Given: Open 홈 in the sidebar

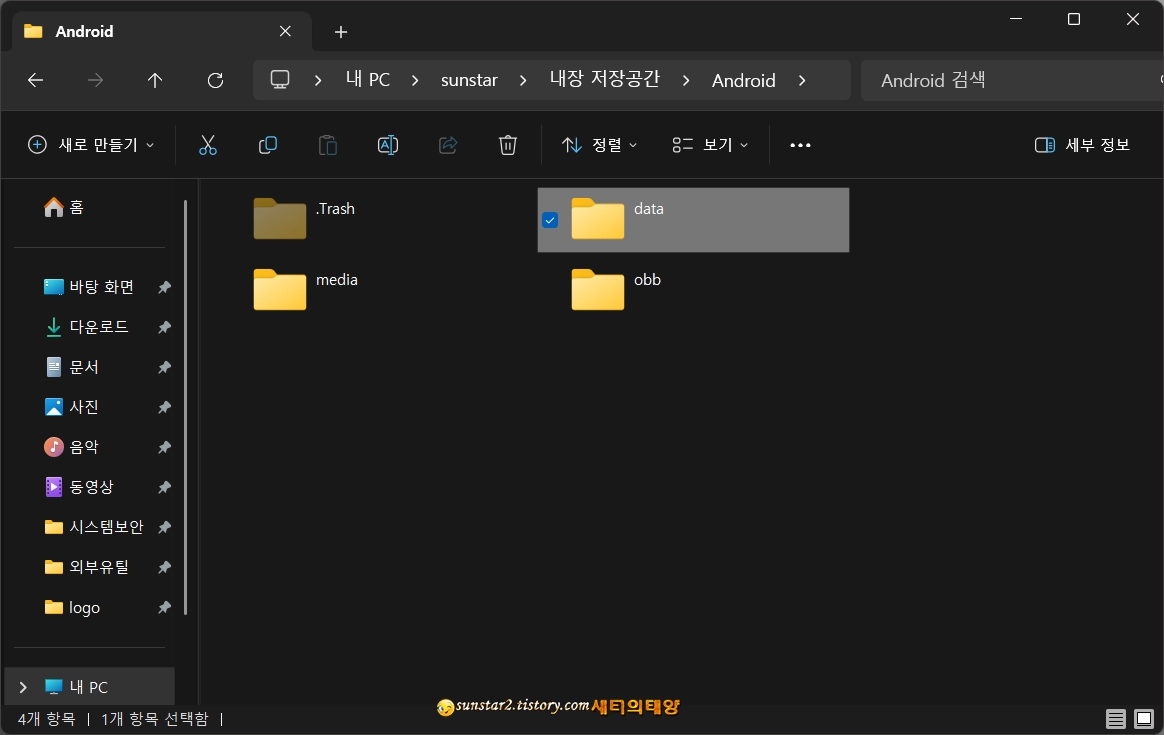Looking at the screenshot, I should click(64, 207).
